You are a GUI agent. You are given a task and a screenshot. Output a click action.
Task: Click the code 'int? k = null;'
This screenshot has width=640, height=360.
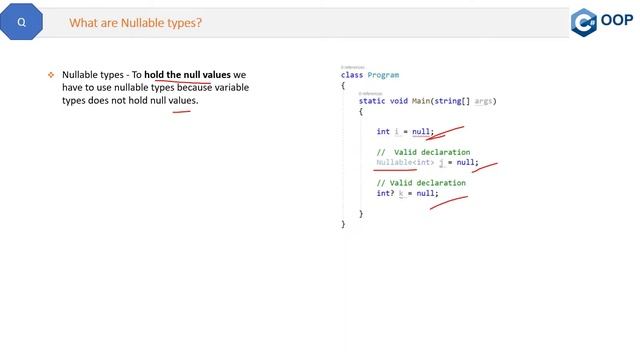(x=407, y=193)
